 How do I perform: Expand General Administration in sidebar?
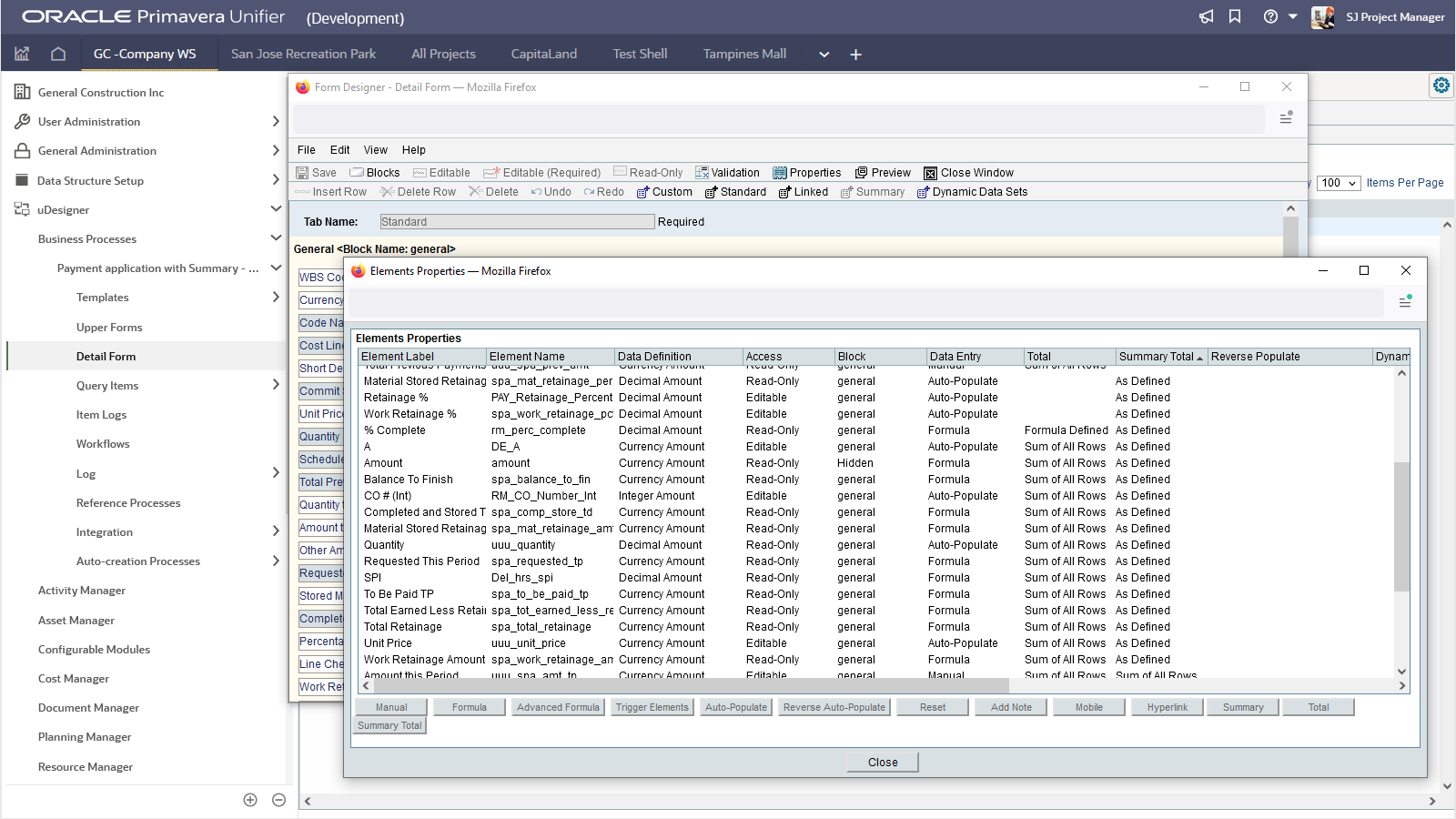(x=276, y=150)
